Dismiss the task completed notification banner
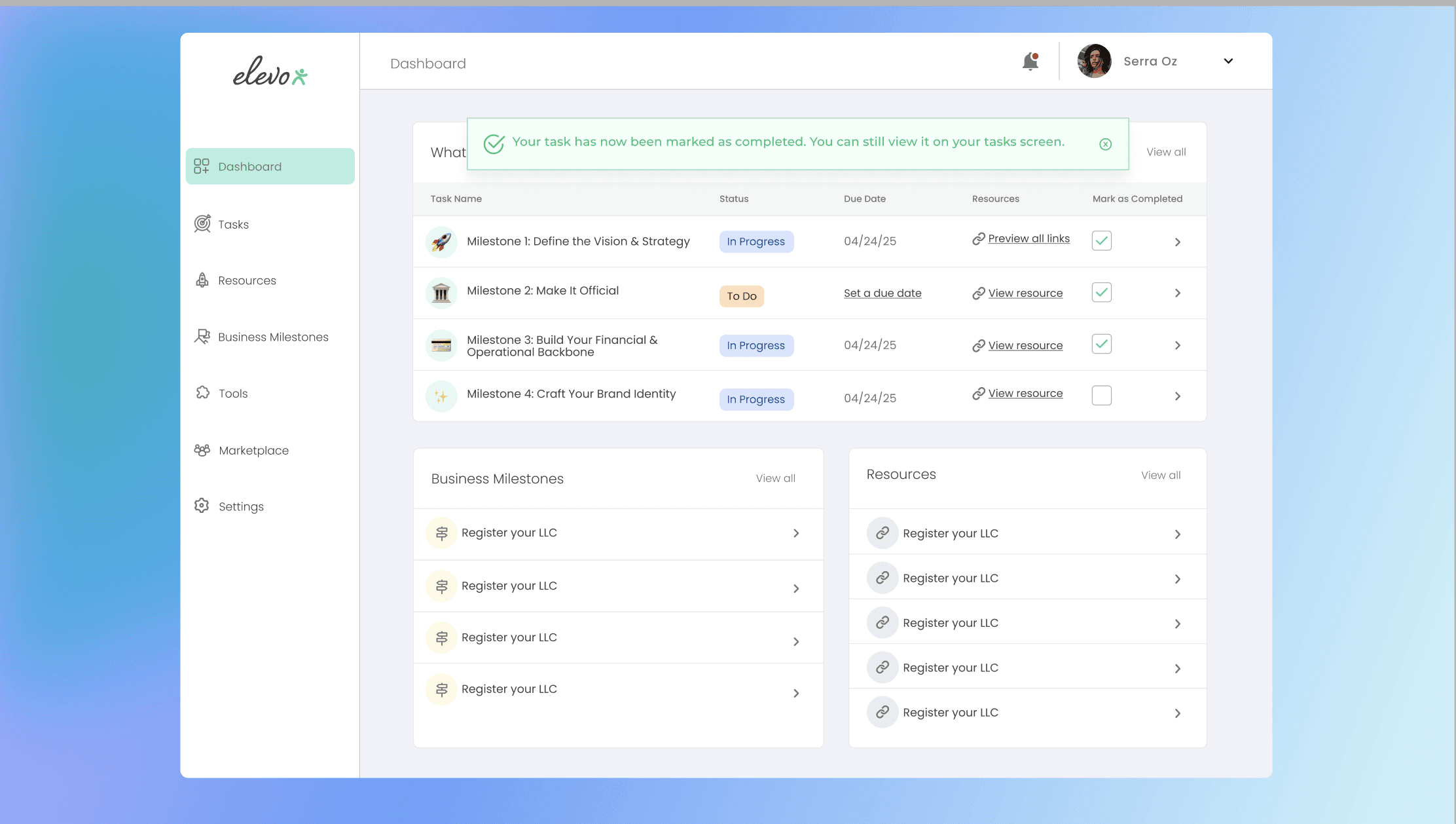The height and width of the screenshot is (824, 1456). 1105,144
